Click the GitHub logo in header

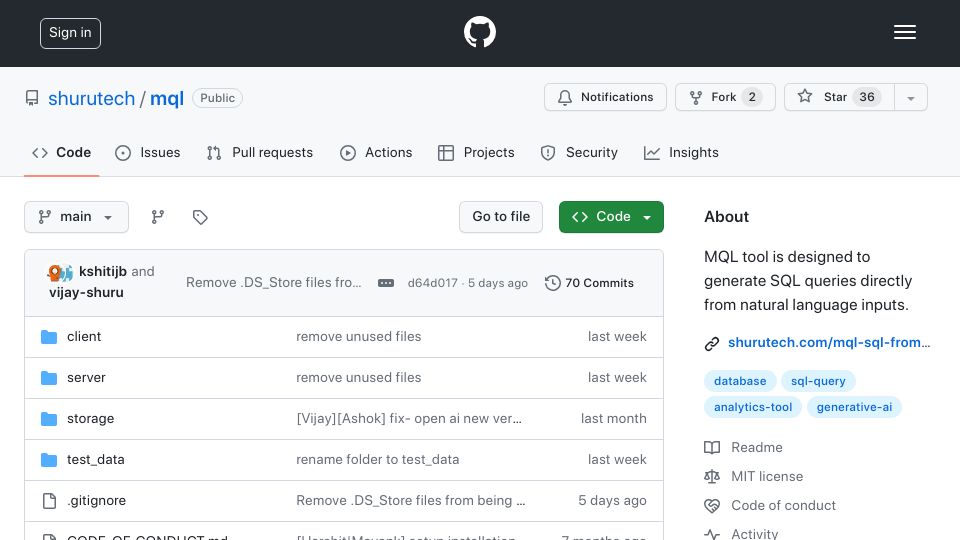[479, 32]
